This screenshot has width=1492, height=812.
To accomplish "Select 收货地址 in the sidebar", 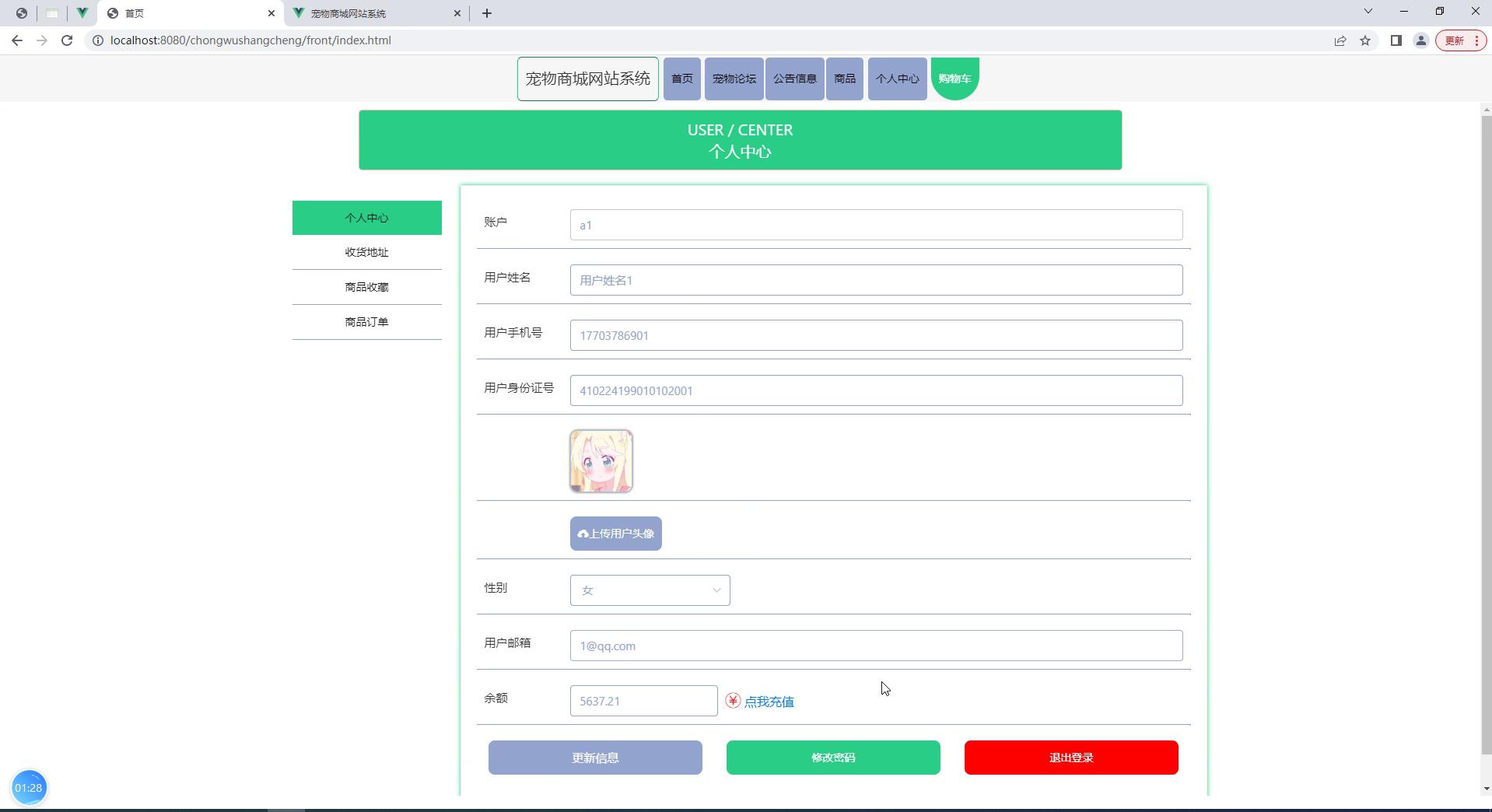I will (x=367, y=252).
